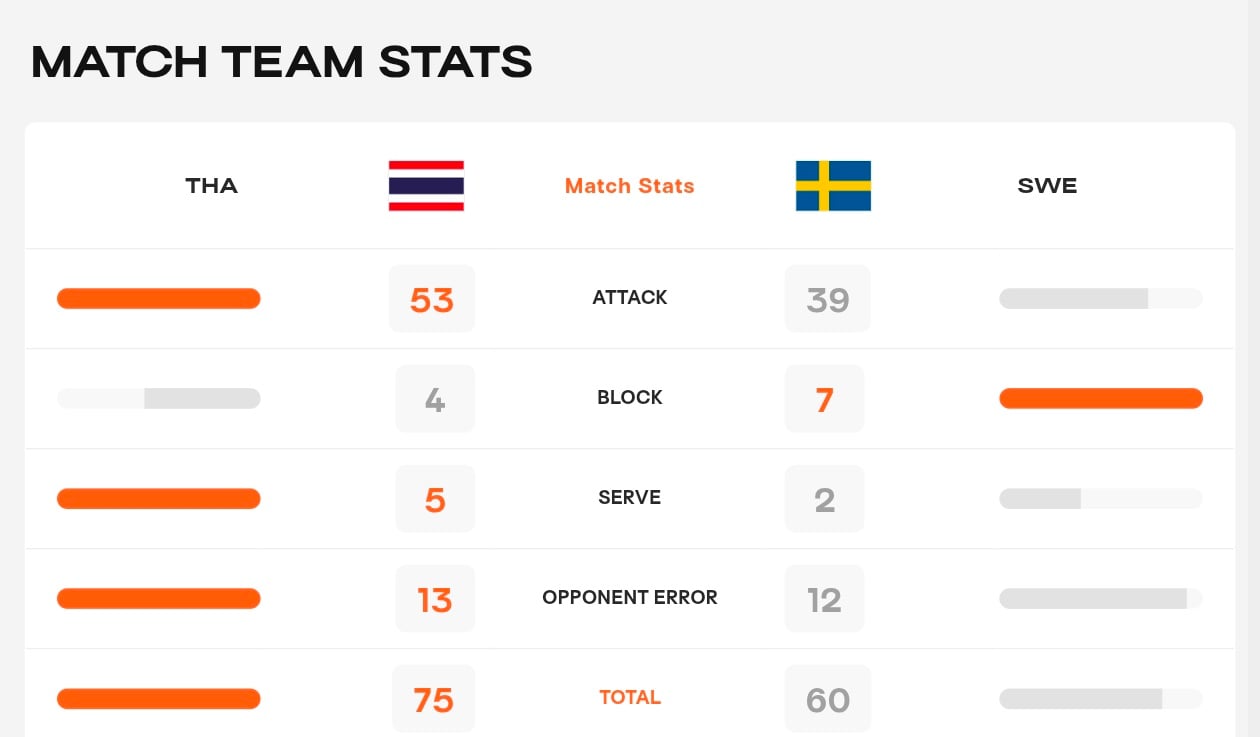Click Sweden's opponent error score 12
This screenshot has width=1260, height=737.
click(x=824, y=599)
